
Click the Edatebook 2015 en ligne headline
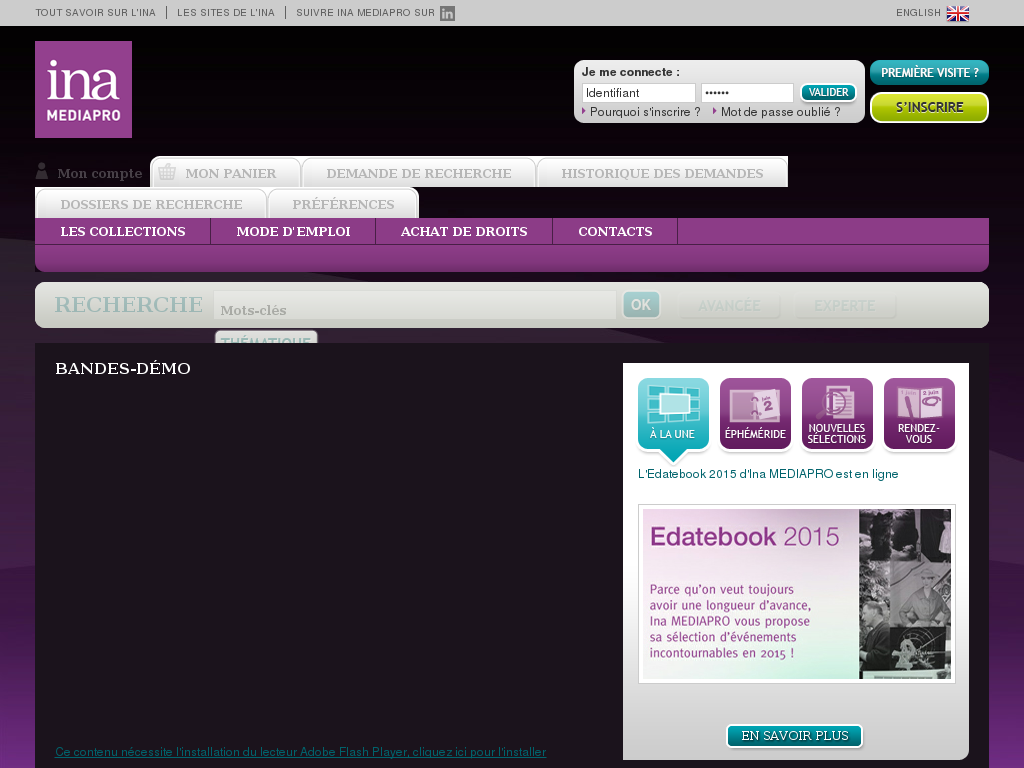click(x=768, y=473)
